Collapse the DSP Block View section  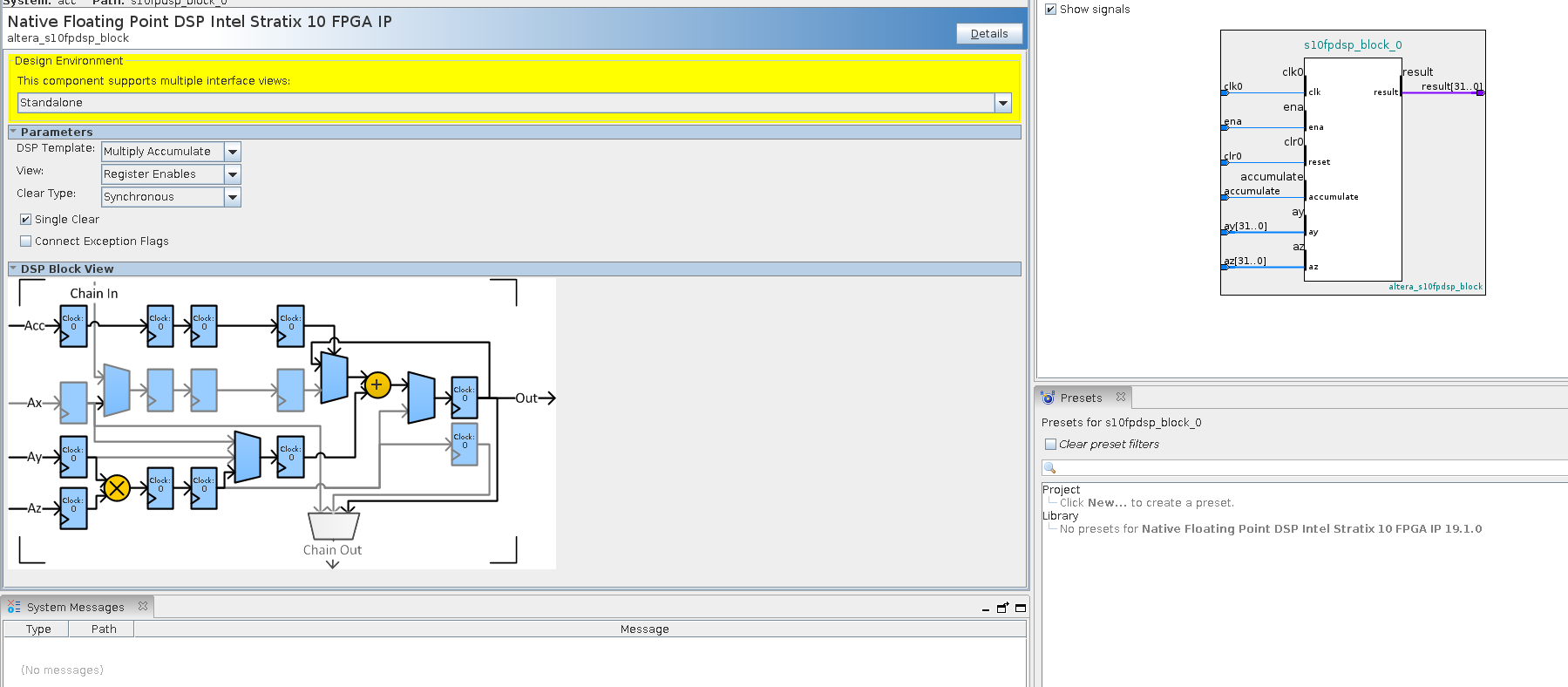(13, 269)
